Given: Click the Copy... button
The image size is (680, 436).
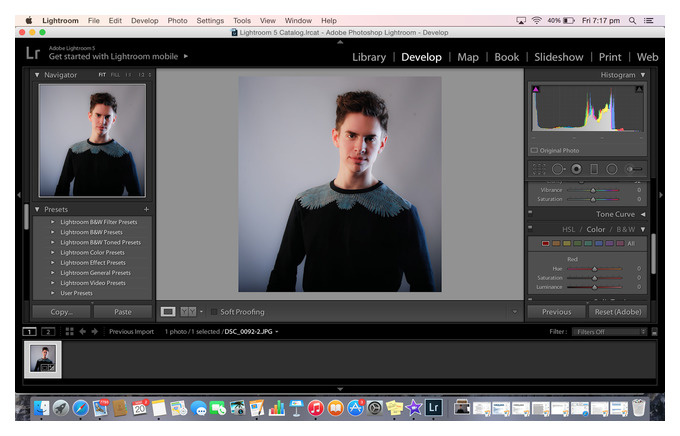Looking at the screenshot, I should tap(61, 311).
